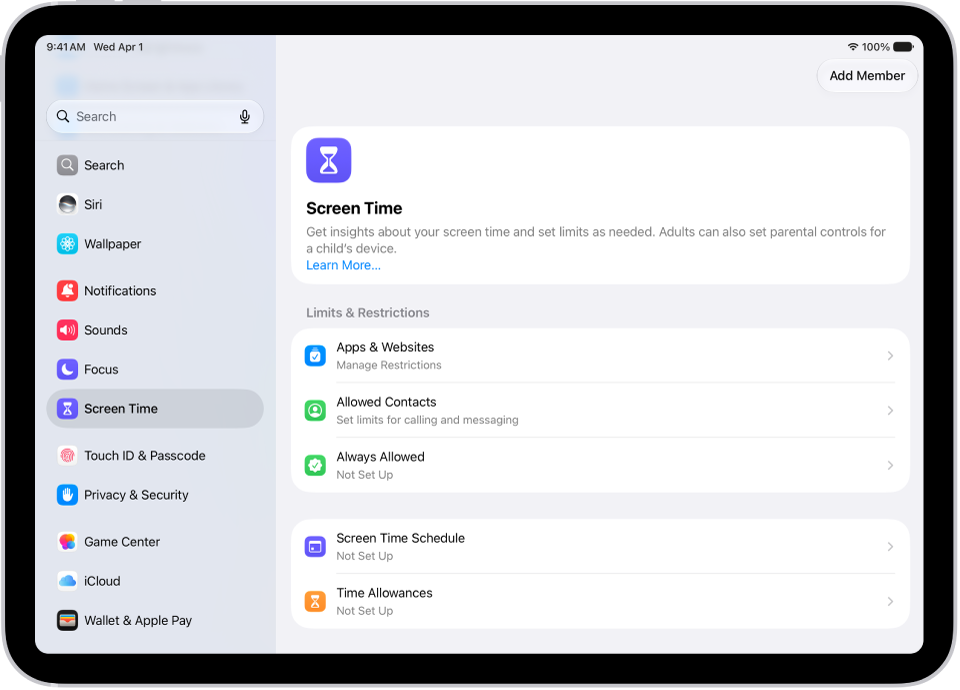This screenshot has height=690, width=960.
Task: Tap the Get insights description paragraph
Action: pyautogui.click(x=596, y=240)
